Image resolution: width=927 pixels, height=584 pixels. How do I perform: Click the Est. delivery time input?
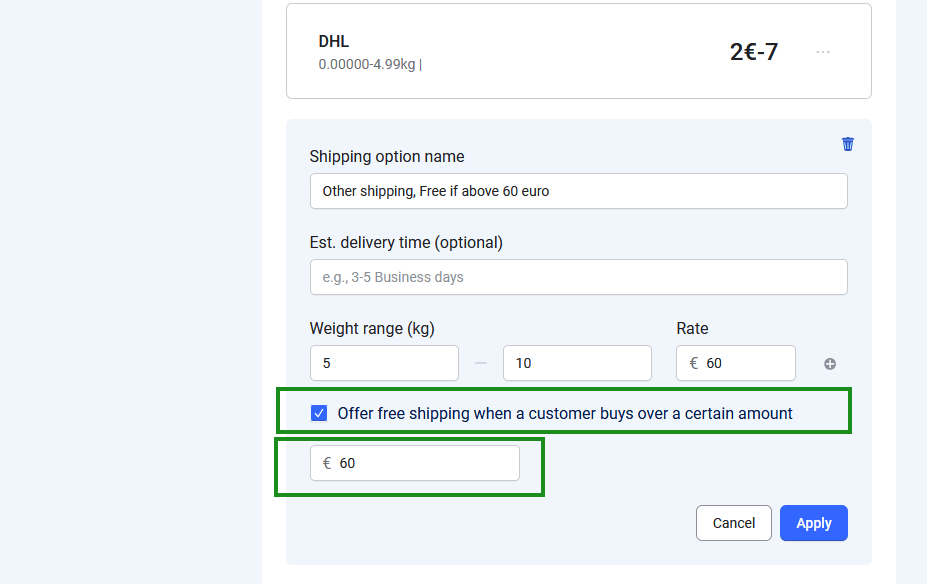[x=578, y=277]
